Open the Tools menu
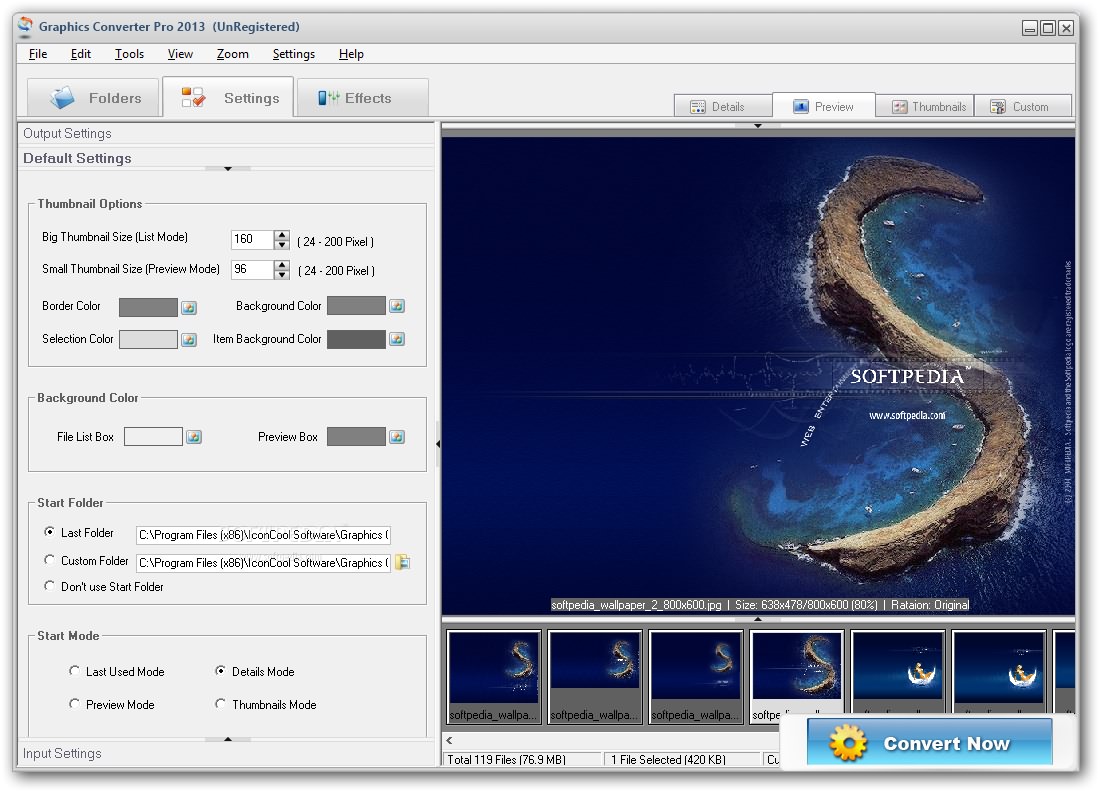The image size is (1100, 792). point(129,54)
